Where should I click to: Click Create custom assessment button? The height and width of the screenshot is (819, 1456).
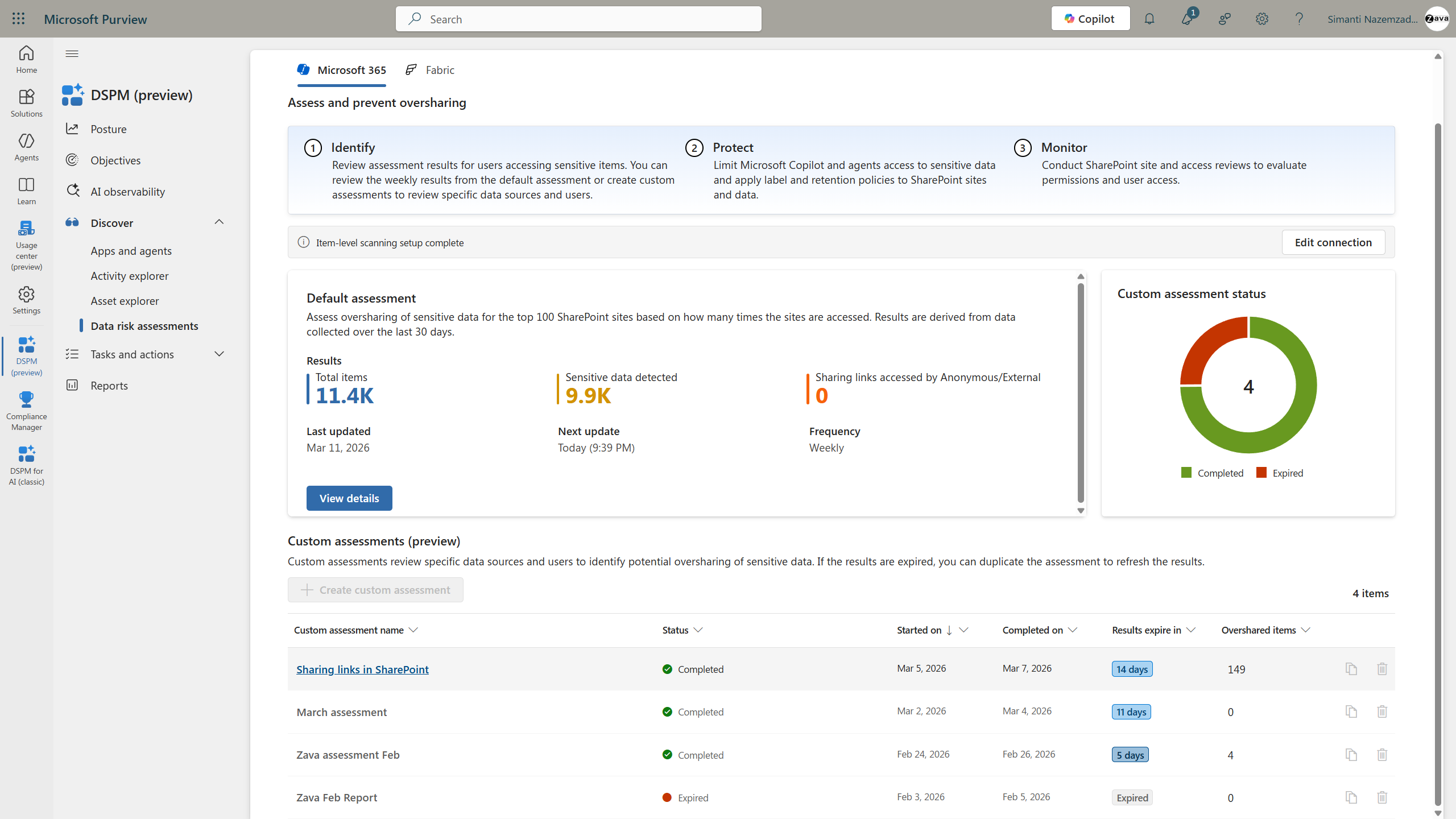tap(375, 590)
